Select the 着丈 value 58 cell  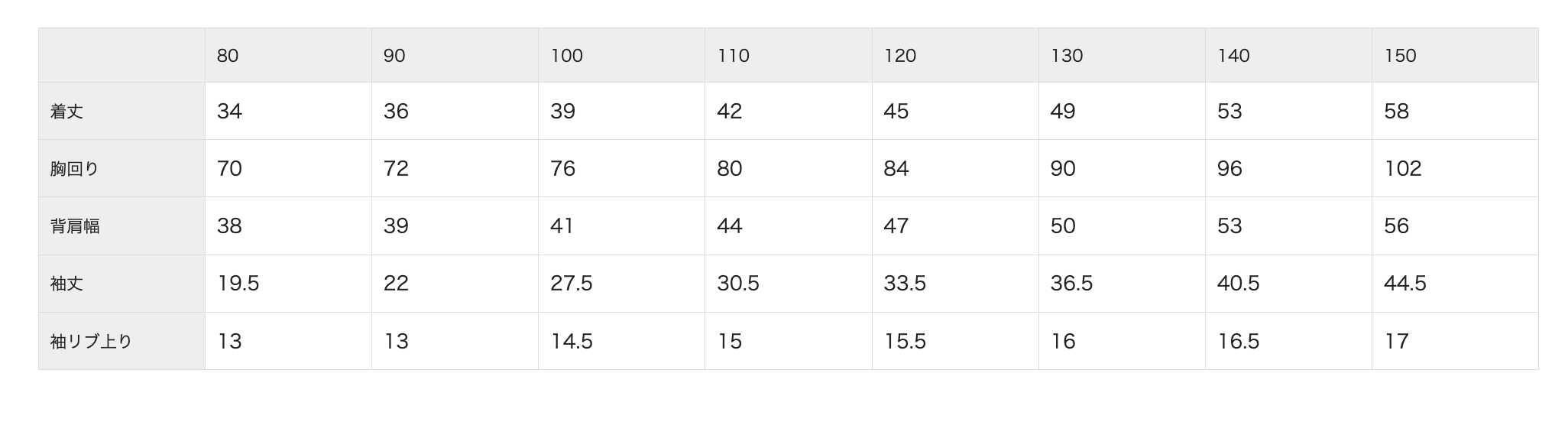point(1396,112)
